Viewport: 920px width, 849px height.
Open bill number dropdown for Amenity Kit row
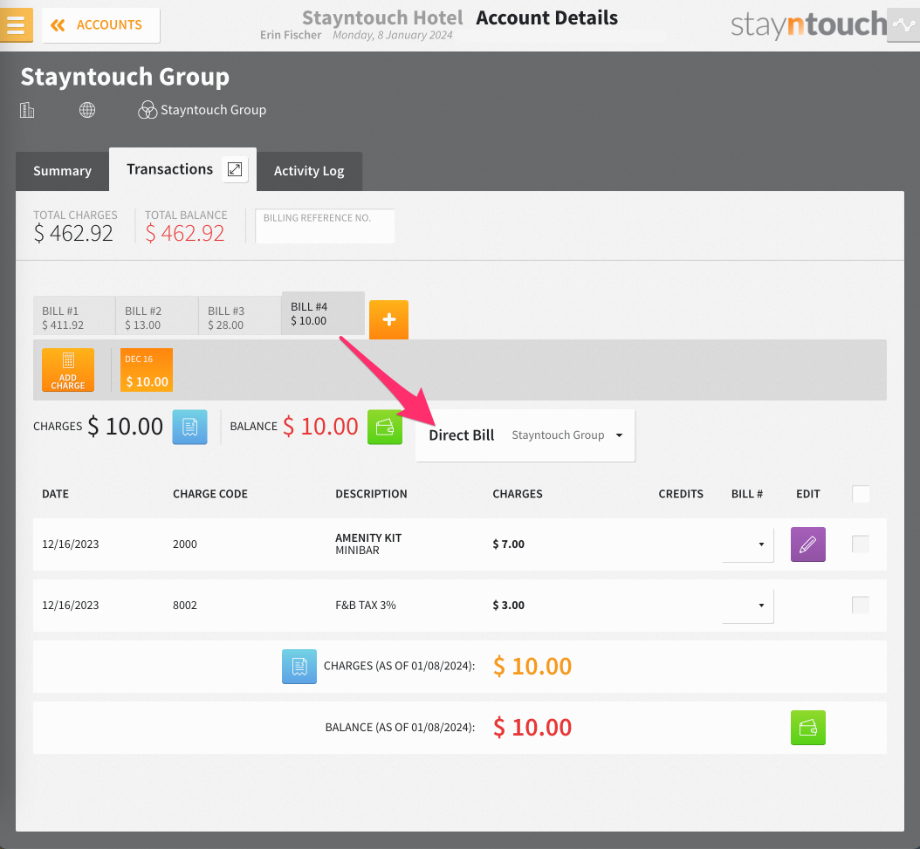(x=748, y=544)
